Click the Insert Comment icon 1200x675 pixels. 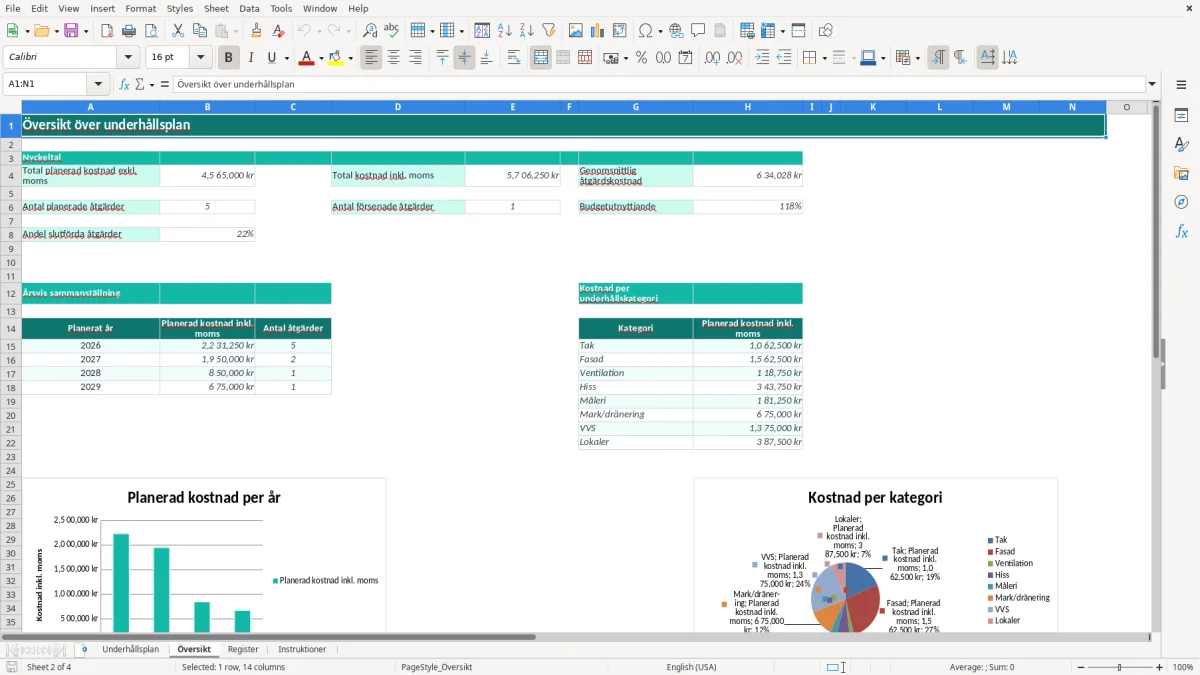pos(698,31)
